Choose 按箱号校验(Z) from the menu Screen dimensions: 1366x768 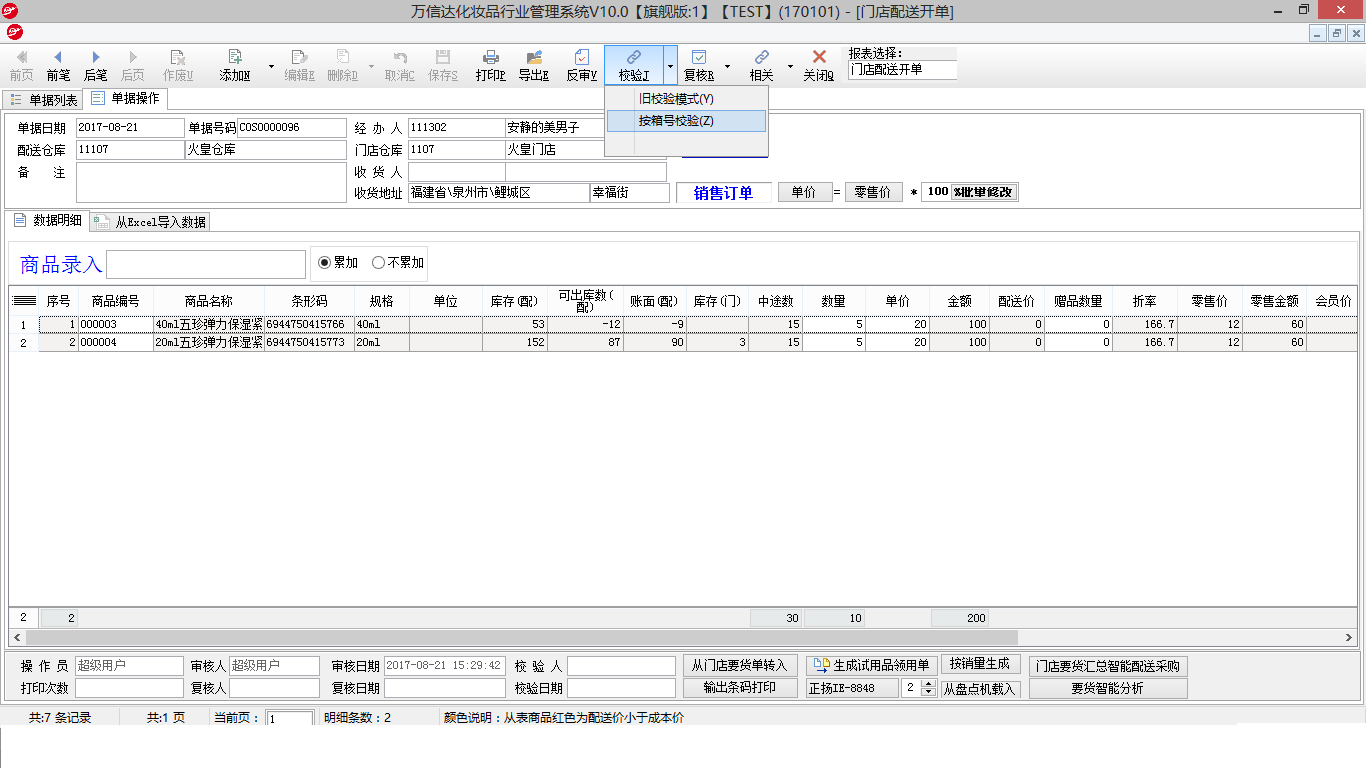[686, 121]
